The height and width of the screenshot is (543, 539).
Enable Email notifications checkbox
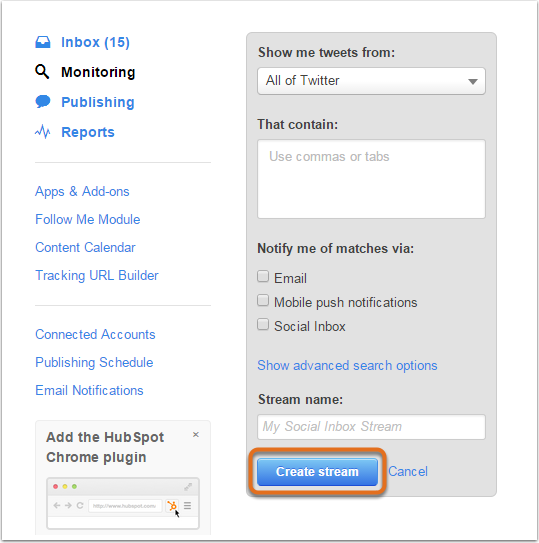coord(263,277)
